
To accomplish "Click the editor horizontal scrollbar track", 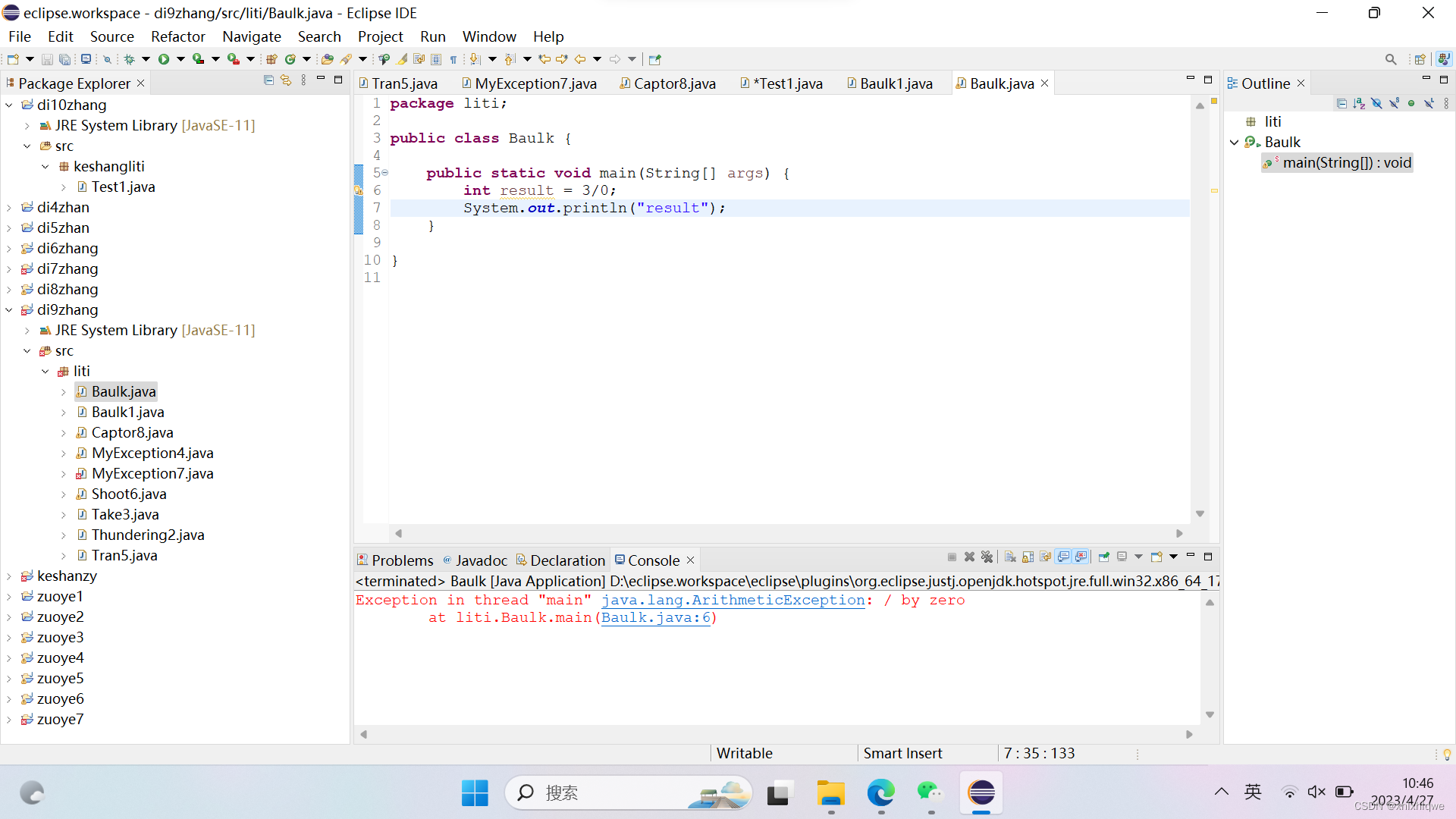I will (789, 534).
